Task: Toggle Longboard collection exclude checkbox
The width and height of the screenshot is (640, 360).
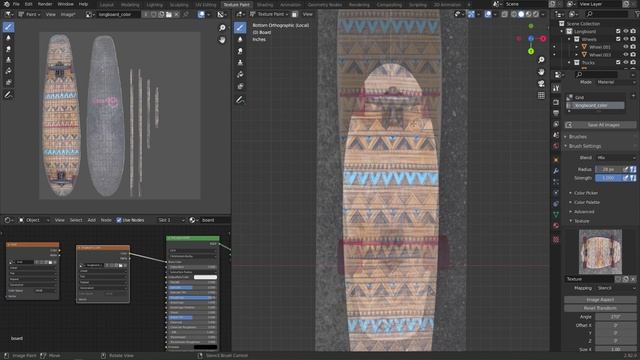Action: (x=618, y=31)
